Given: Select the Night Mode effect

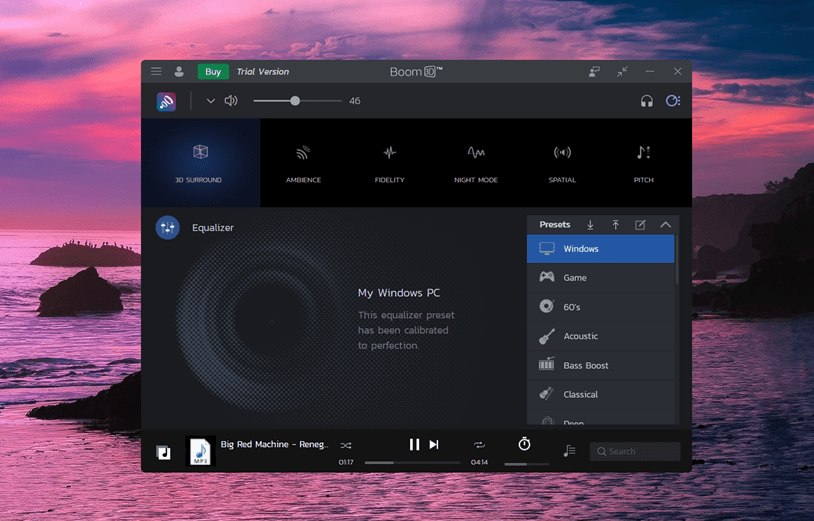Looking at the screenshot, I should (x=476, y=163).
